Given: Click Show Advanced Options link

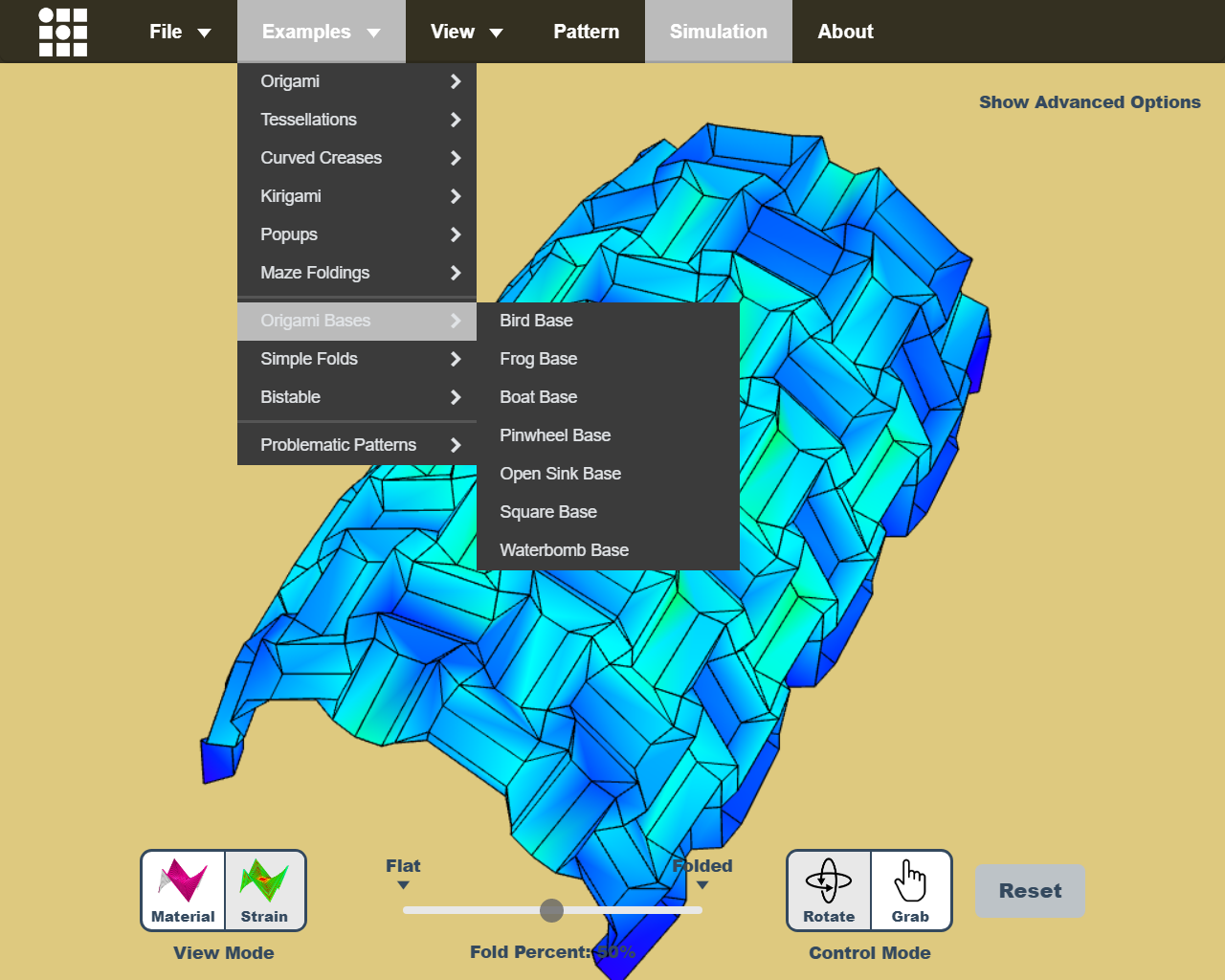Looking at the screenshot, I should click(1089, 102).
